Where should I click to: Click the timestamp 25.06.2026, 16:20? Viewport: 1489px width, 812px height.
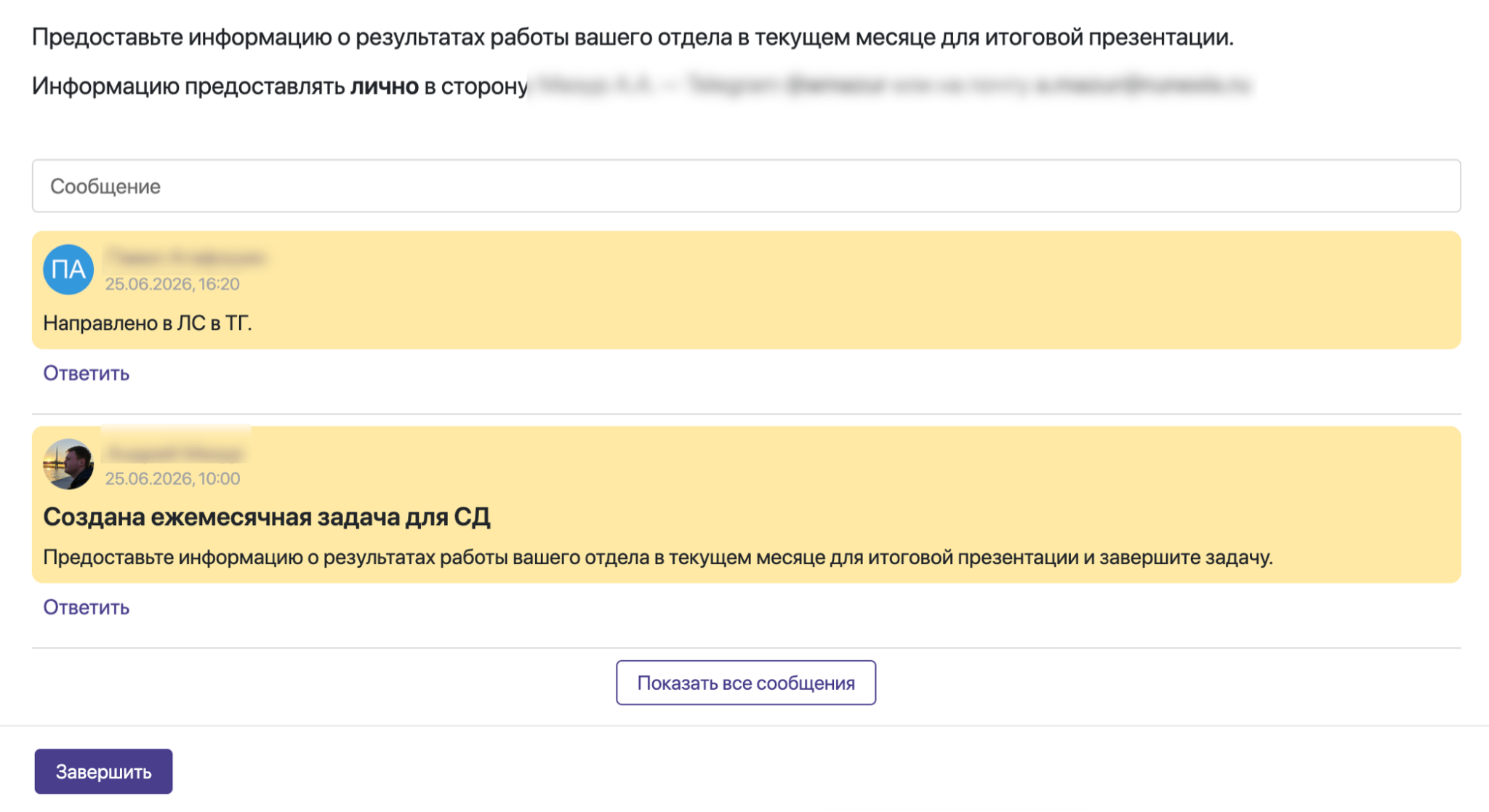coord(172,284)
